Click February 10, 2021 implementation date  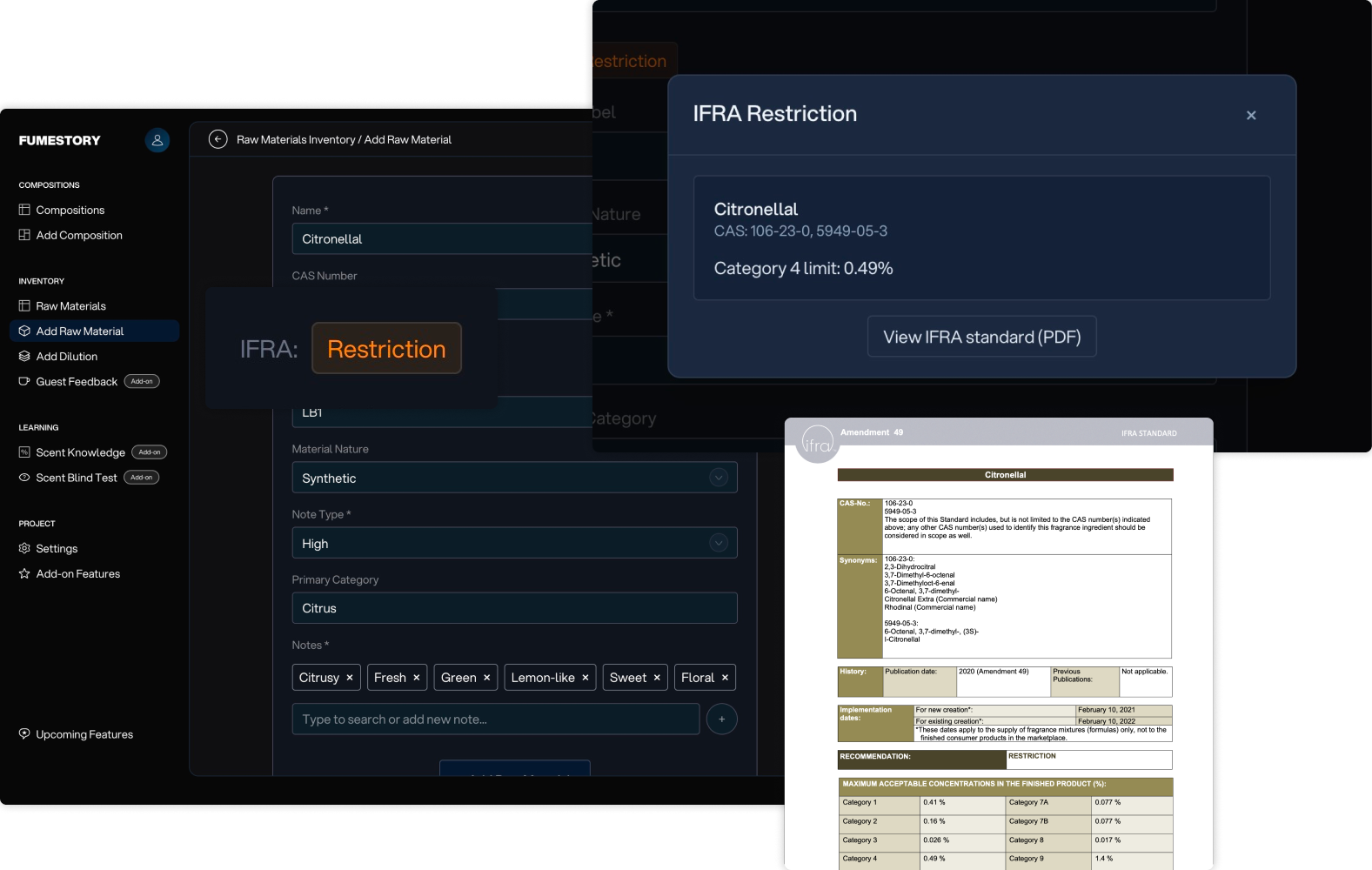pos(1106,710)
